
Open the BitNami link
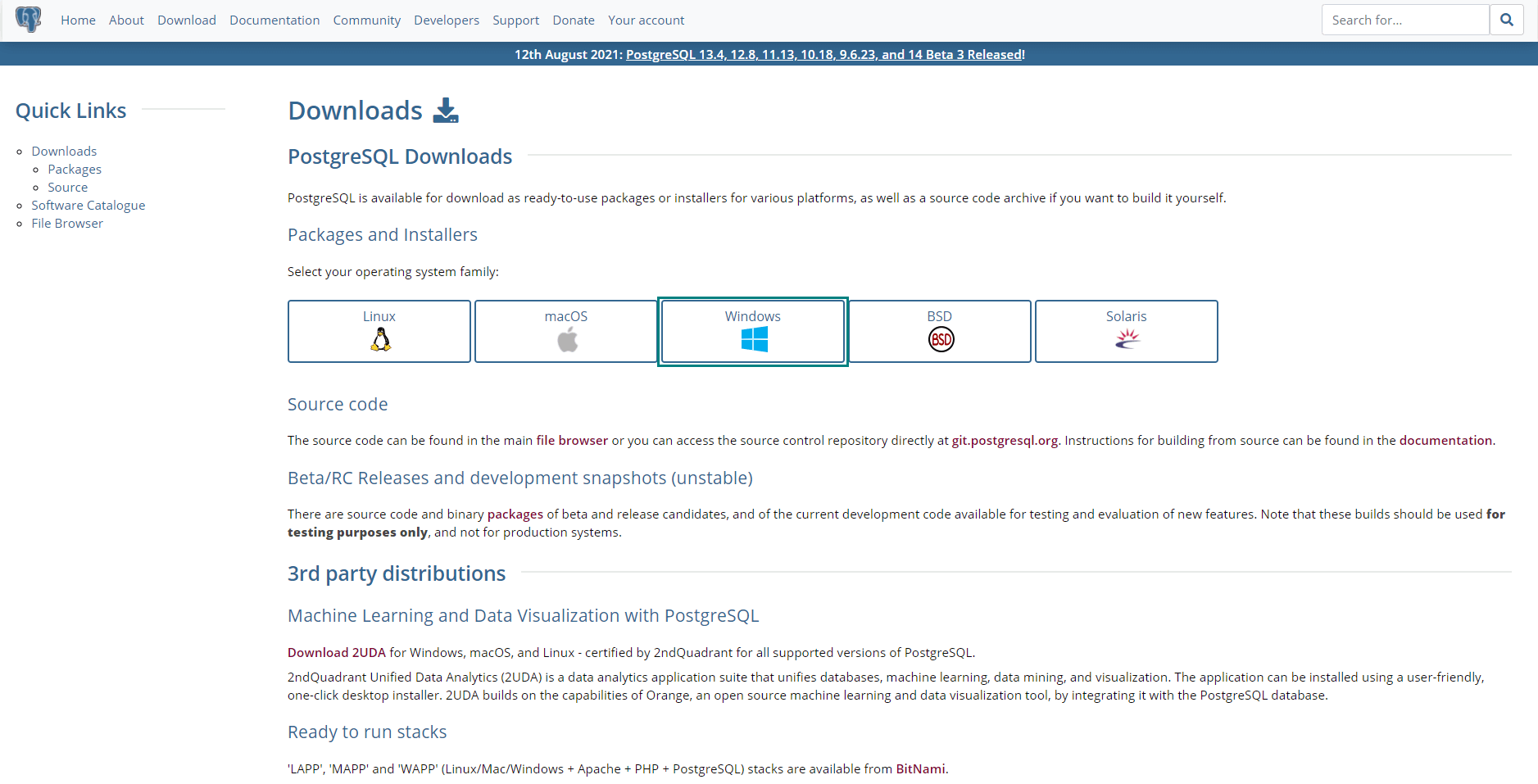click(920, 769)
